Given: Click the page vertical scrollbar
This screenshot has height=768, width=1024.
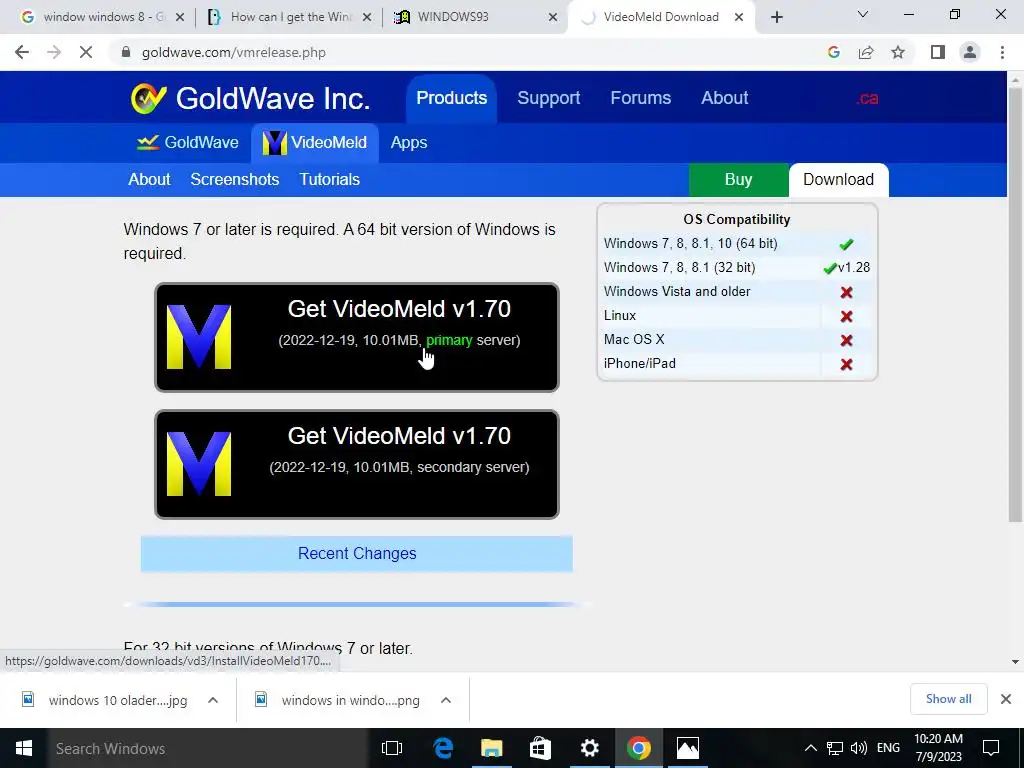Looking at the screenshot, I should (x=1015, y=304).
